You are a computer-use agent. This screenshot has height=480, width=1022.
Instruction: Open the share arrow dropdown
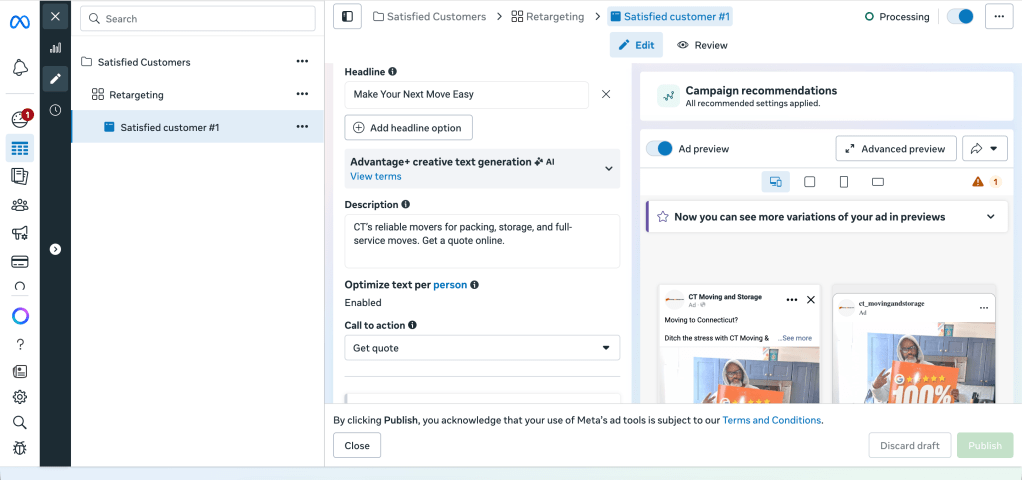coord(984,149)
